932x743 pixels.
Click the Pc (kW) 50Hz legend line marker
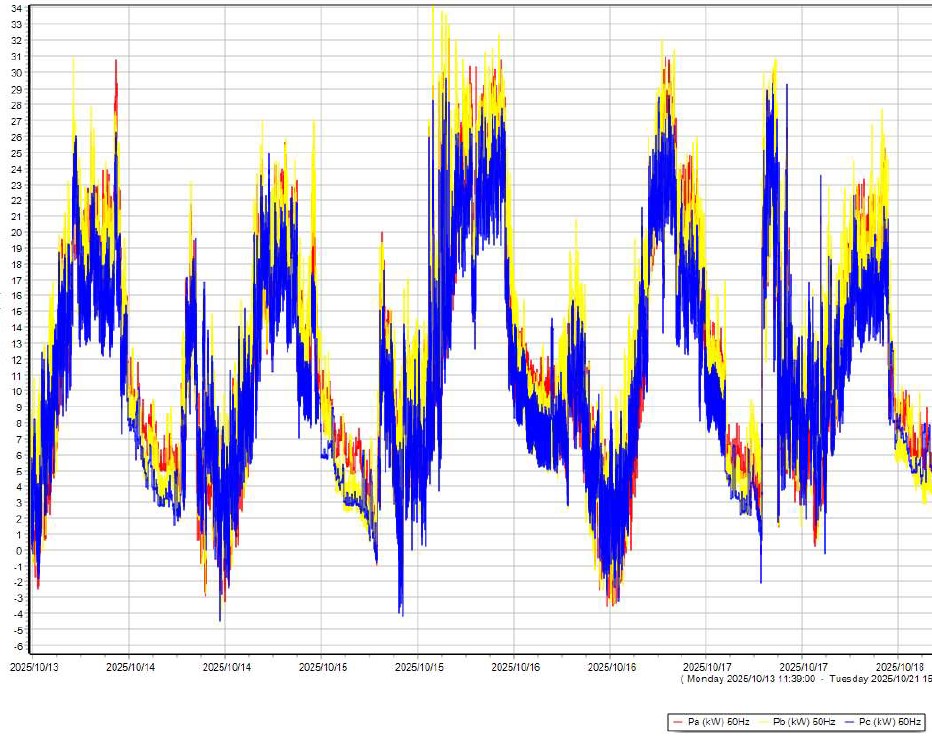click(849, 721)
